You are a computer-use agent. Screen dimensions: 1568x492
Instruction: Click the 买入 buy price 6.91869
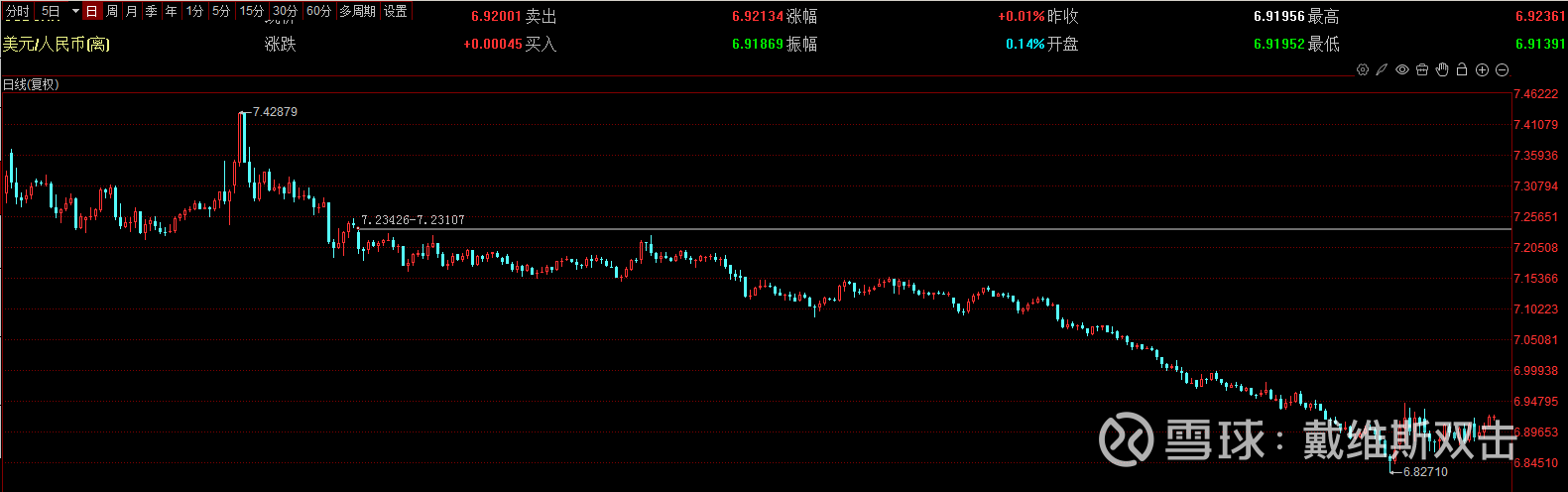(758, 45)
